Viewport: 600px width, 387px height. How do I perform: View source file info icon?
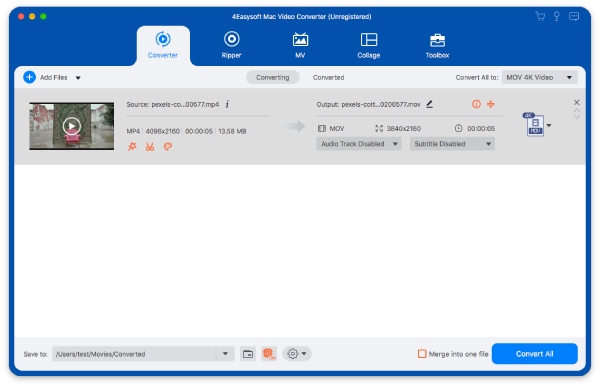click(227, 104)
